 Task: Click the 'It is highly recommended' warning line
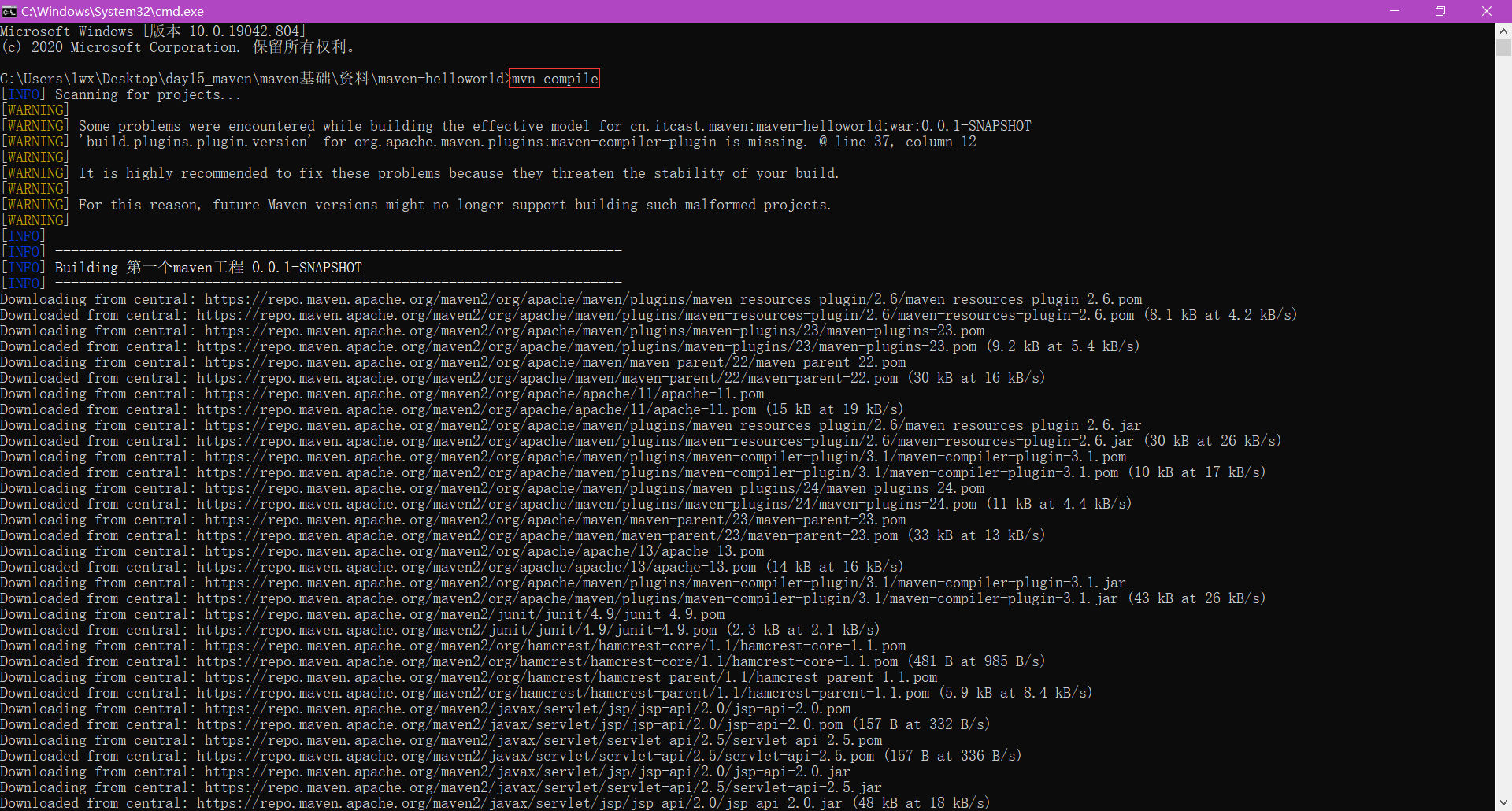coord(420,173)
